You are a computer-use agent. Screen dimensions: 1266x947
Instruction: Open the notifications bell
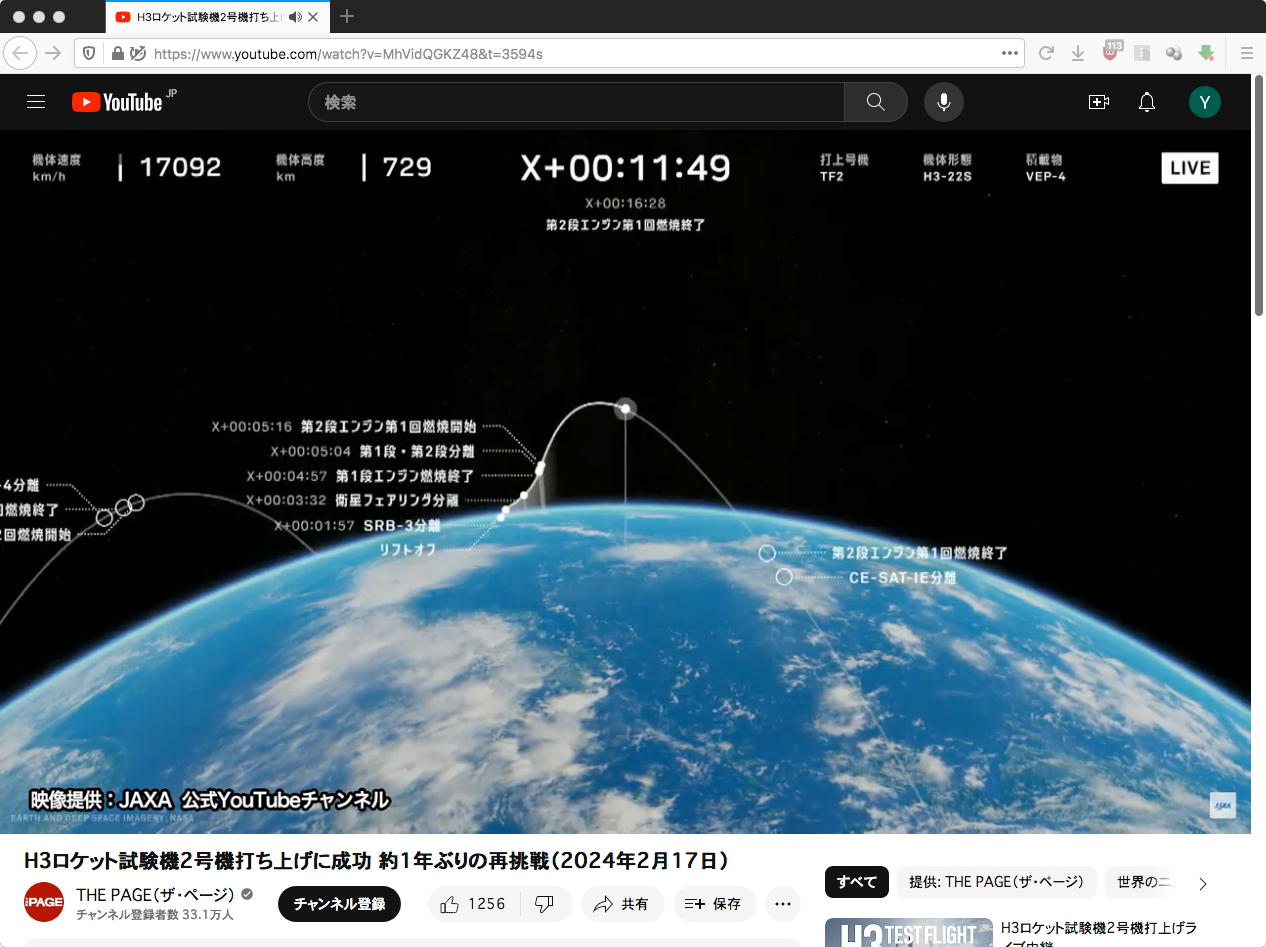click(1147, 102)
